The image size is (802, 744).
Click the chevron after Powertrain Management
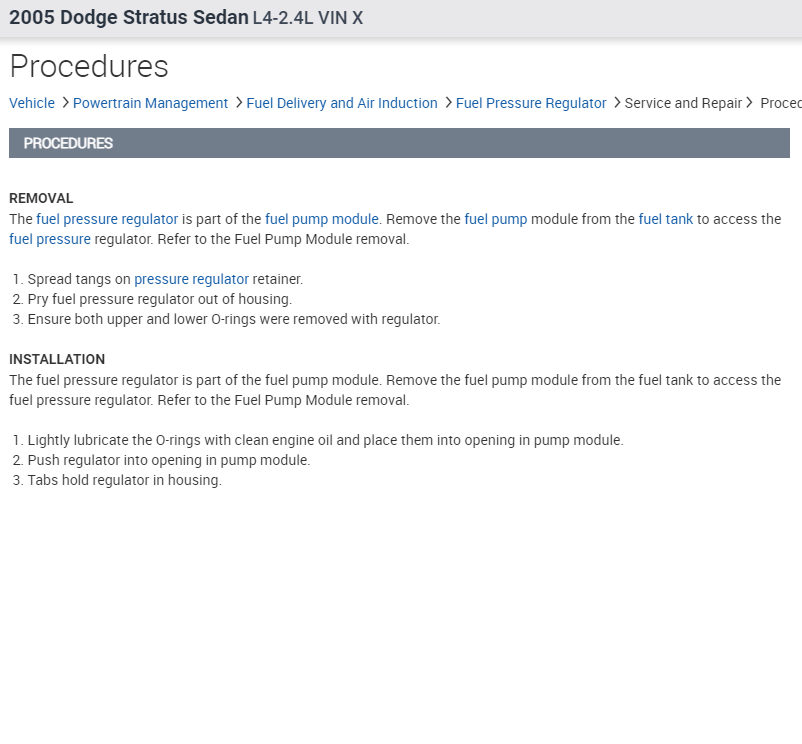[238, 103]
